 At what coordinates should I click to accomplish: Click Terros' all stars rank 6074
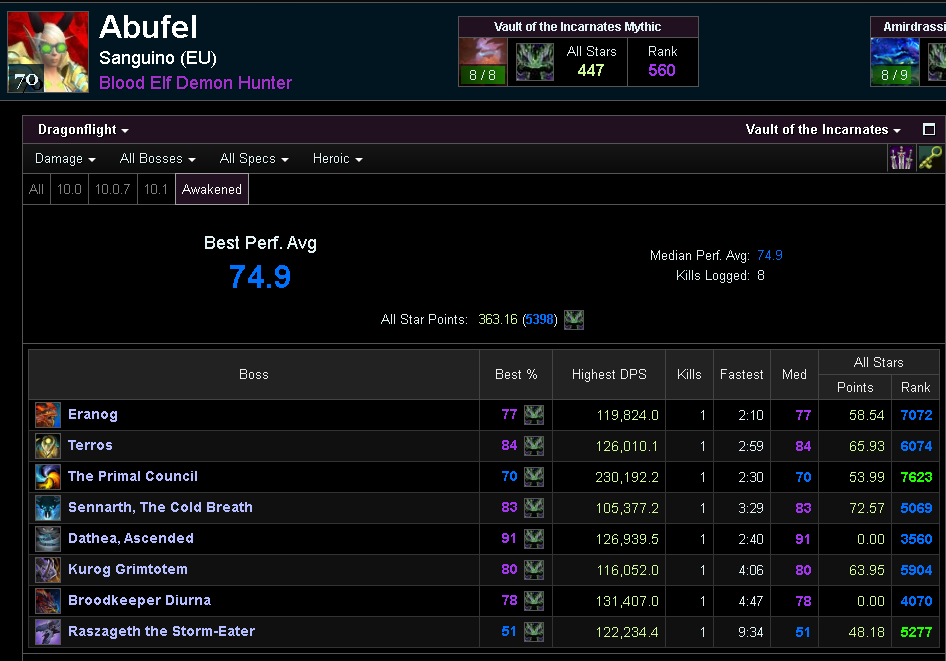point(916,446)
